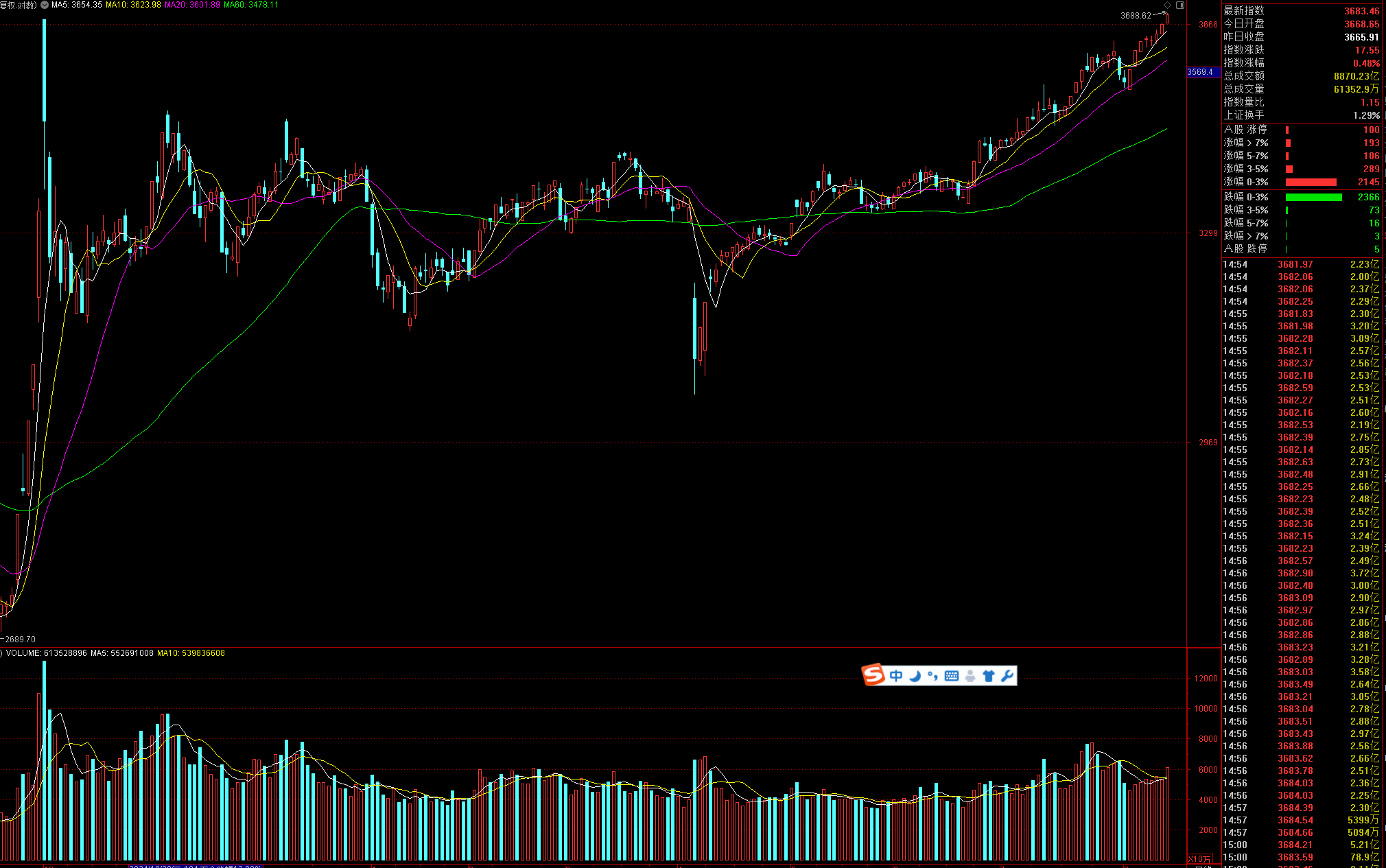Click the MA5 moving average label

pos(76,5)
